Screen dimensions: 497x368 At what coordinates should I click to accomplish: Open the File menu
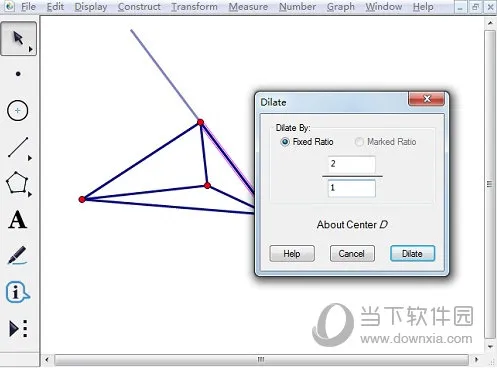coord(28,7)
